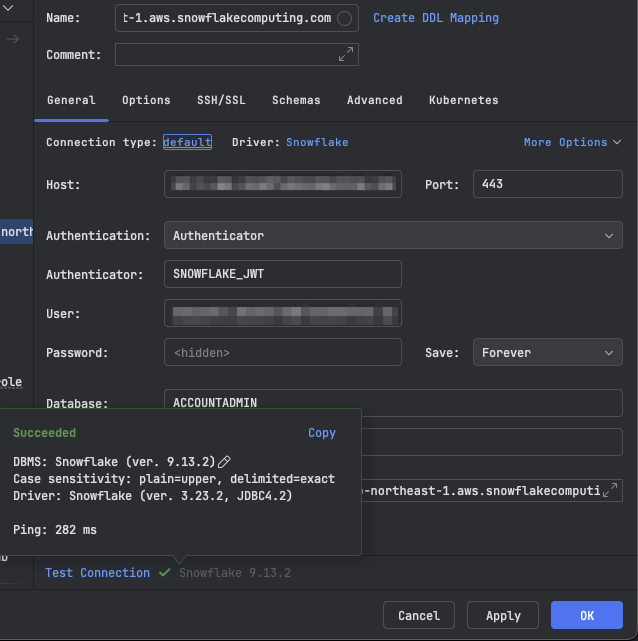Change the connection type default link
This screenshot has width=638, height=641.
(x=187, y=142)
